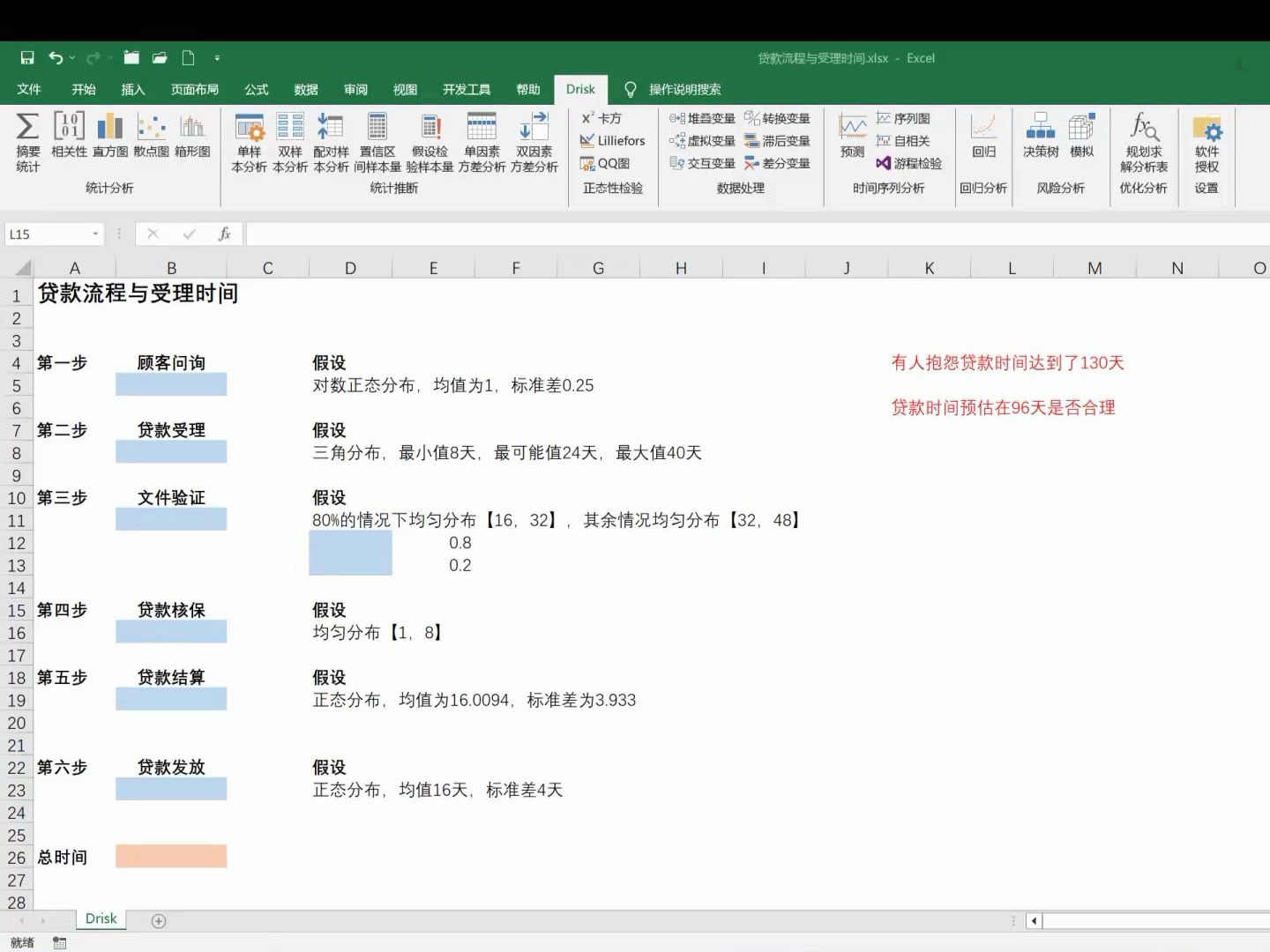Open 假设检验样本量 sample size tool

click(430, 142)
